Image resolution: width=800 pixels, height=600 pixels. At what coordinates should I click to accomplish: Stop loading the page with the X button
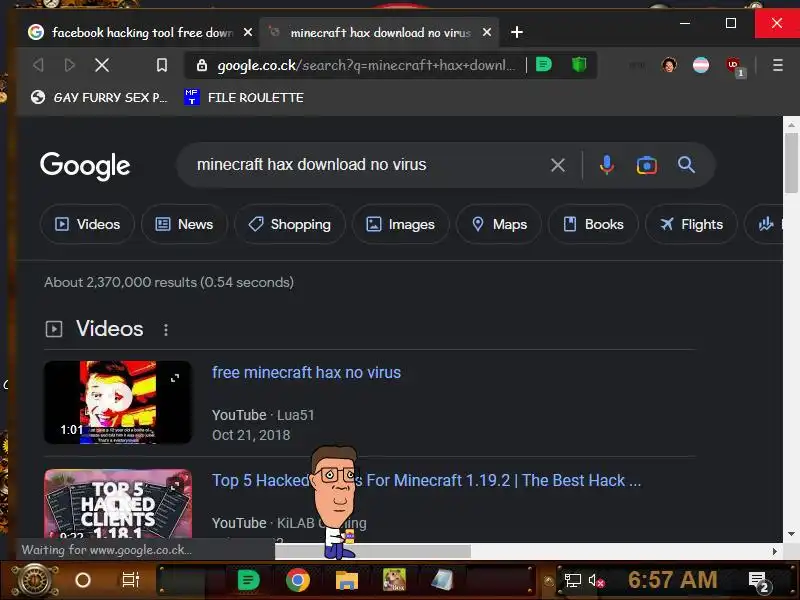[x=102, y=65]
